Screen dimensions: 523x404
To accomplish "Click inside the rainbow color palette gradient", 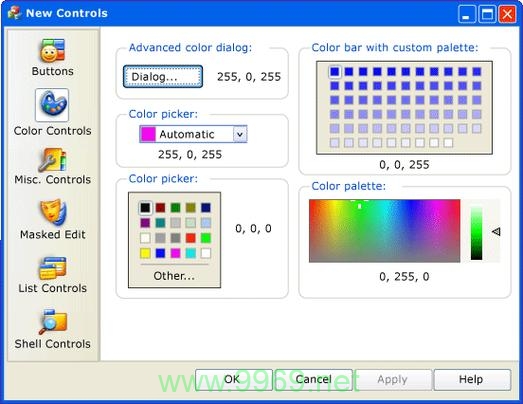I will click(x=384, y=231).
